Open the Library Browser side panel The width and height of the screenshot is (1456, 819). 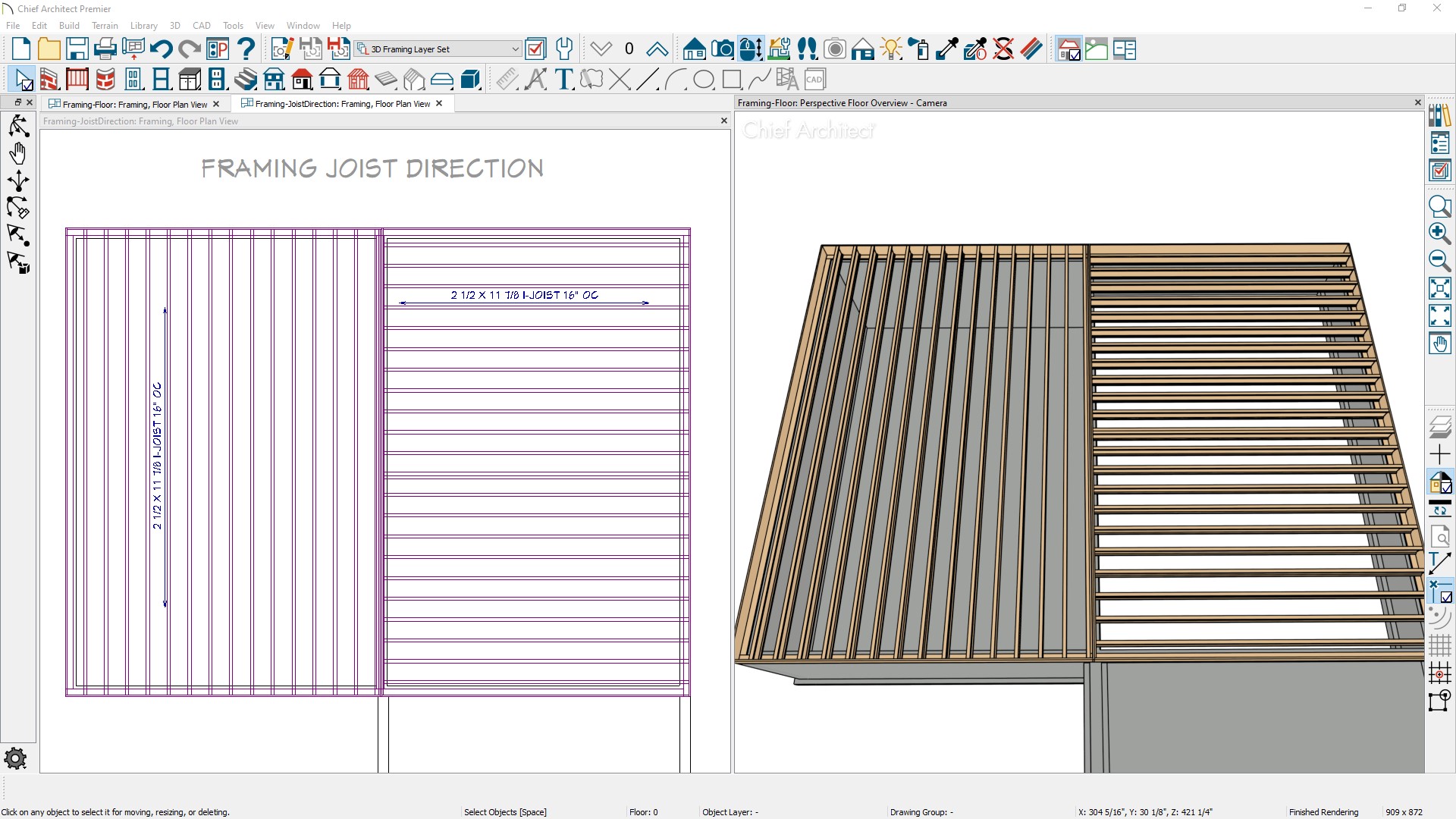1440,115
